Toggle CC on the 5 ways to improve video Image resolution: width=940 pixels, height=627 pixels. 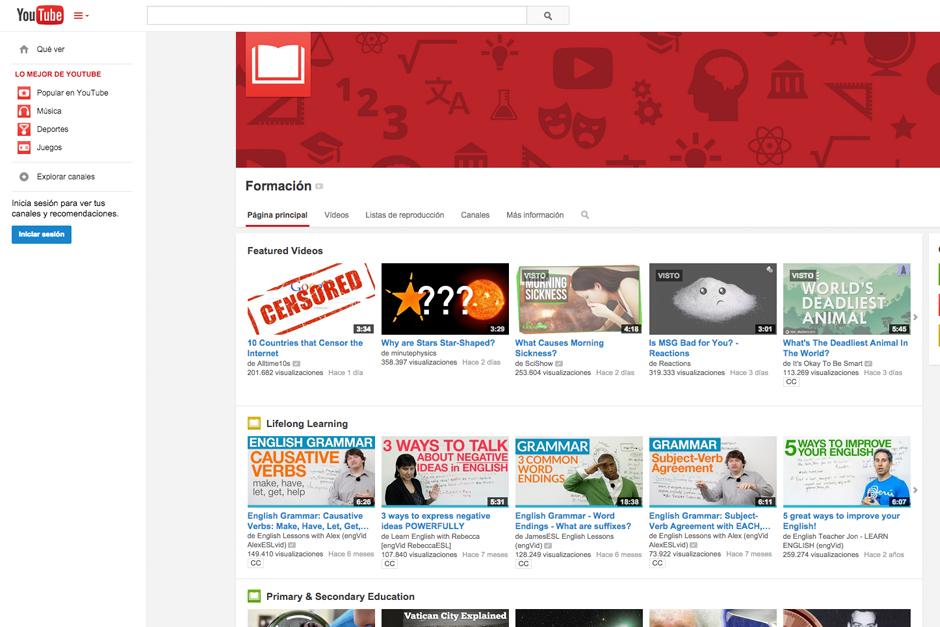click(x=790, y=563)
